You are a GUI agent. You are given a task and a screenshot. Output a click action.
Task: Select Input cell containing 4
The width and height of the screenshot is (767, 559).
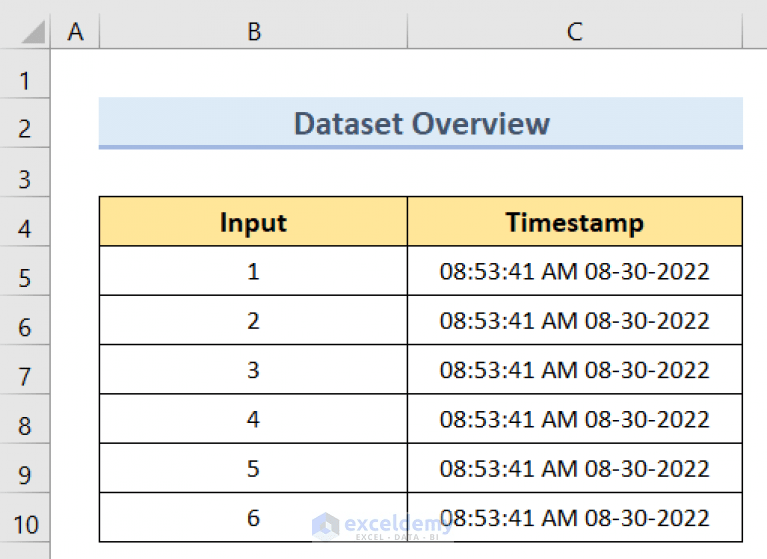[x=253, y=419]
